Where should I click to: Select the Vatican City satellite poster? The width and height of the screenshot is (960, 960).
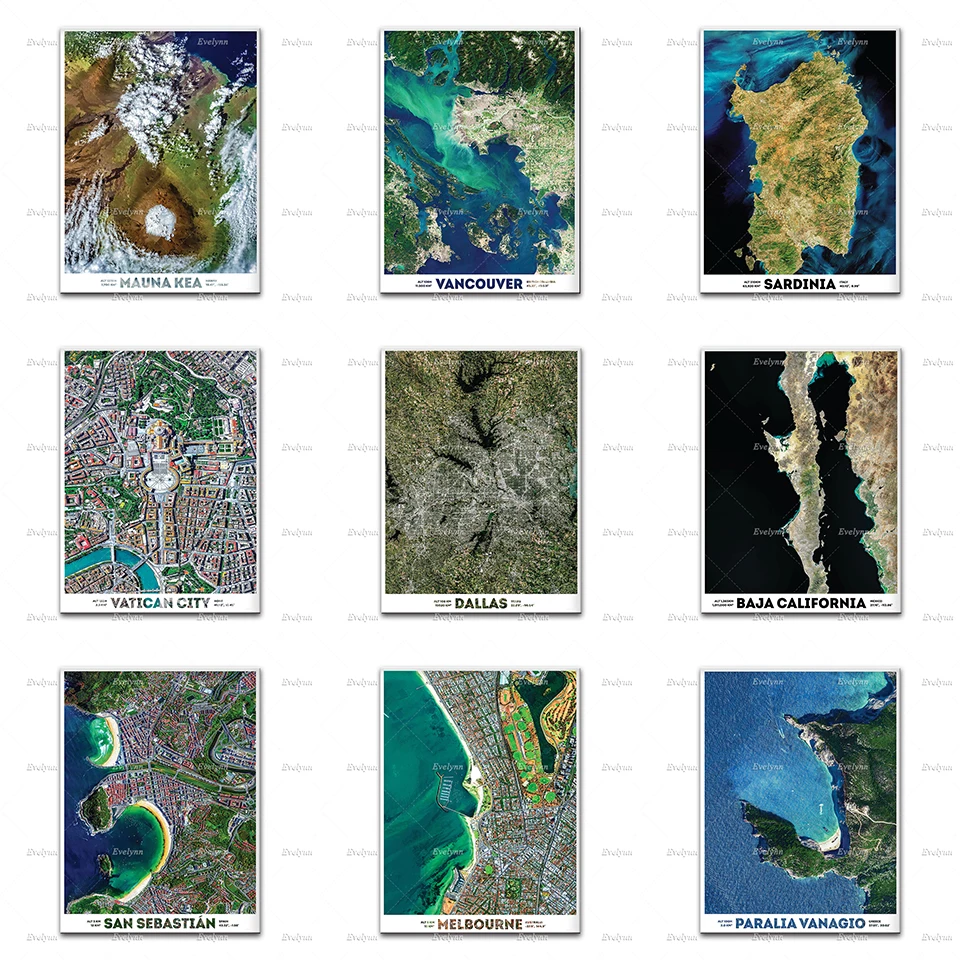click(160, 481)
